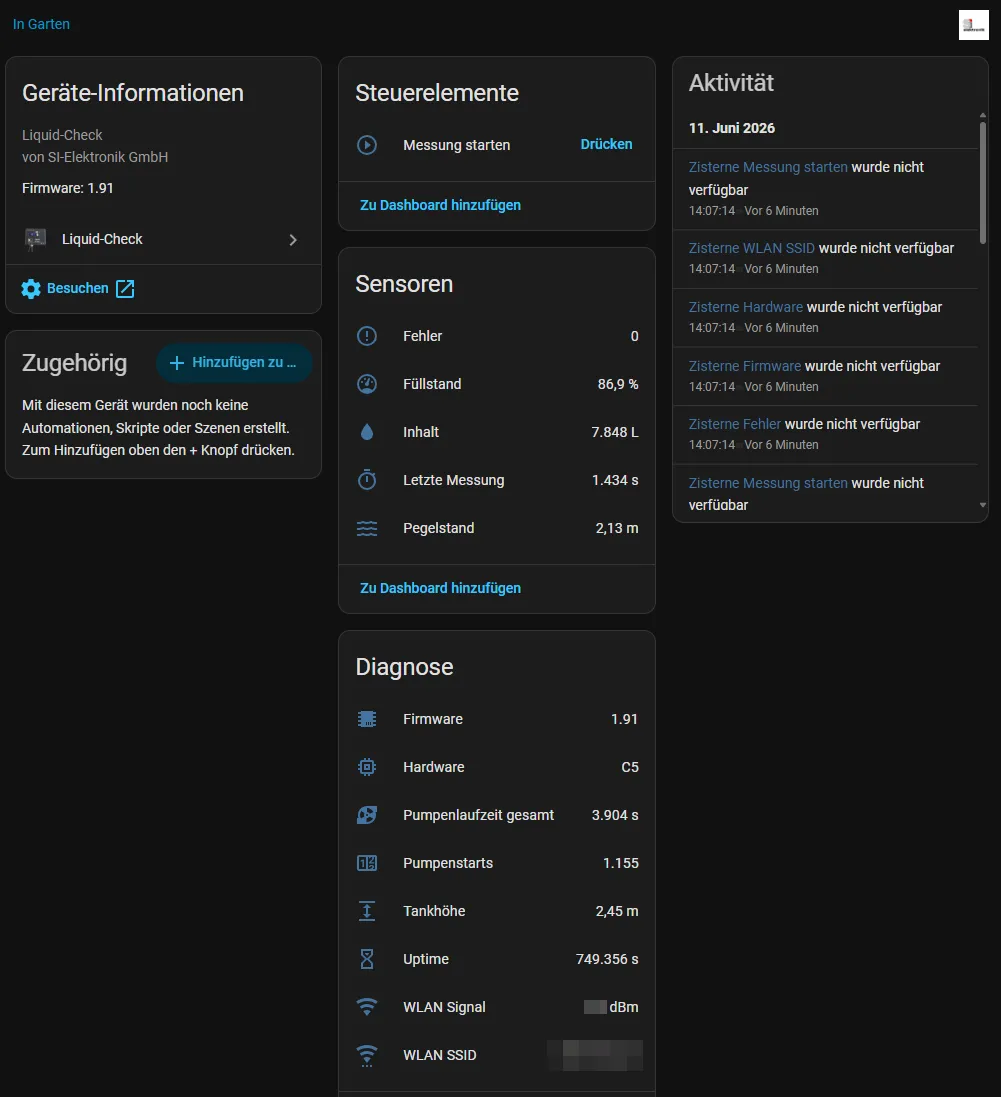The height and width of the screenshot is (1097, 1001).
Task: Open the Letzte Messung value 1.434 s
Action: pos(615,480)
